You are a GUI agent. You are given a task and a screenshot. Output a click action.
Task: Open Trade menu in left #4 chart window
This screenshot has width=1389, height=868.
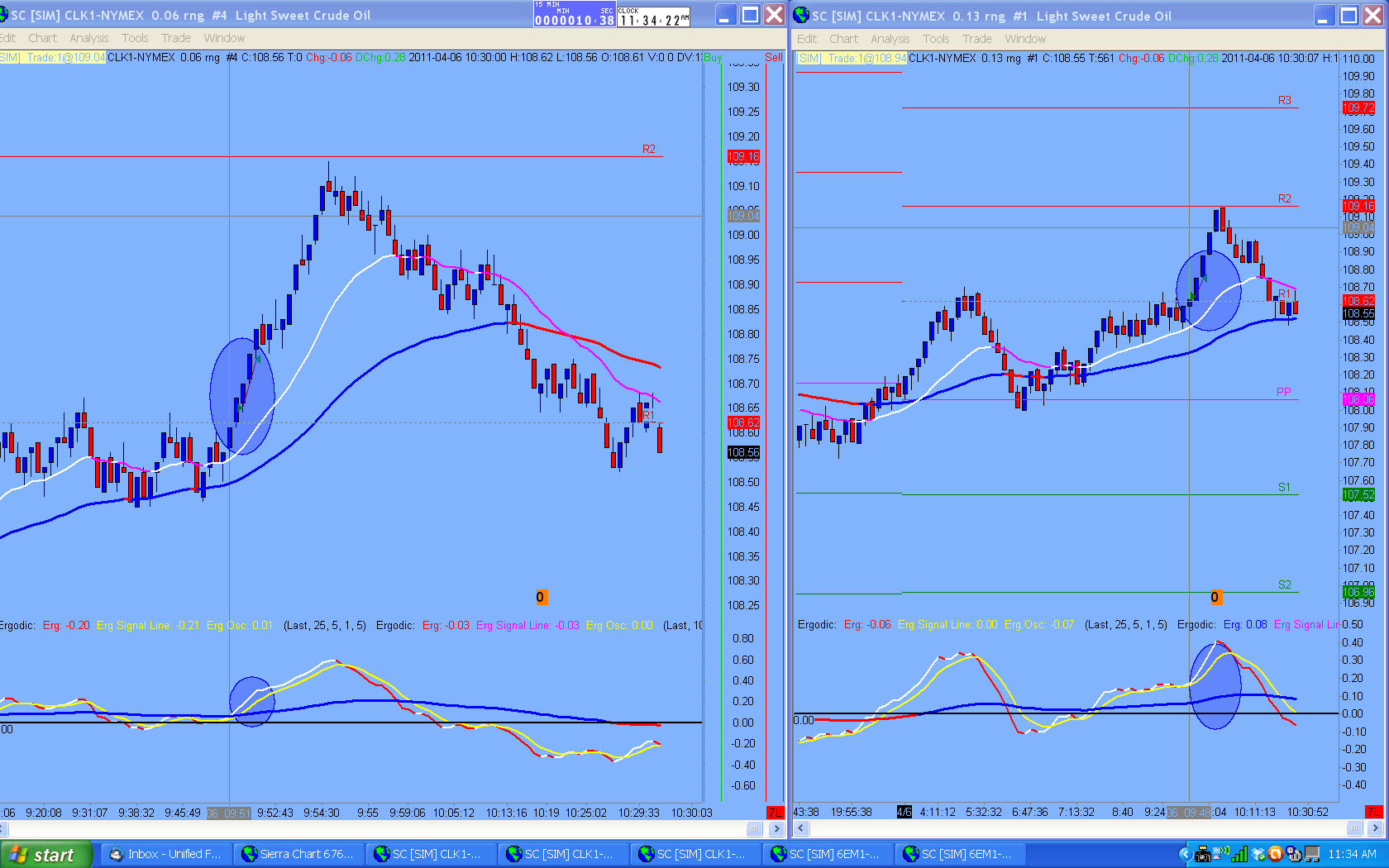(x=175, y=38)
